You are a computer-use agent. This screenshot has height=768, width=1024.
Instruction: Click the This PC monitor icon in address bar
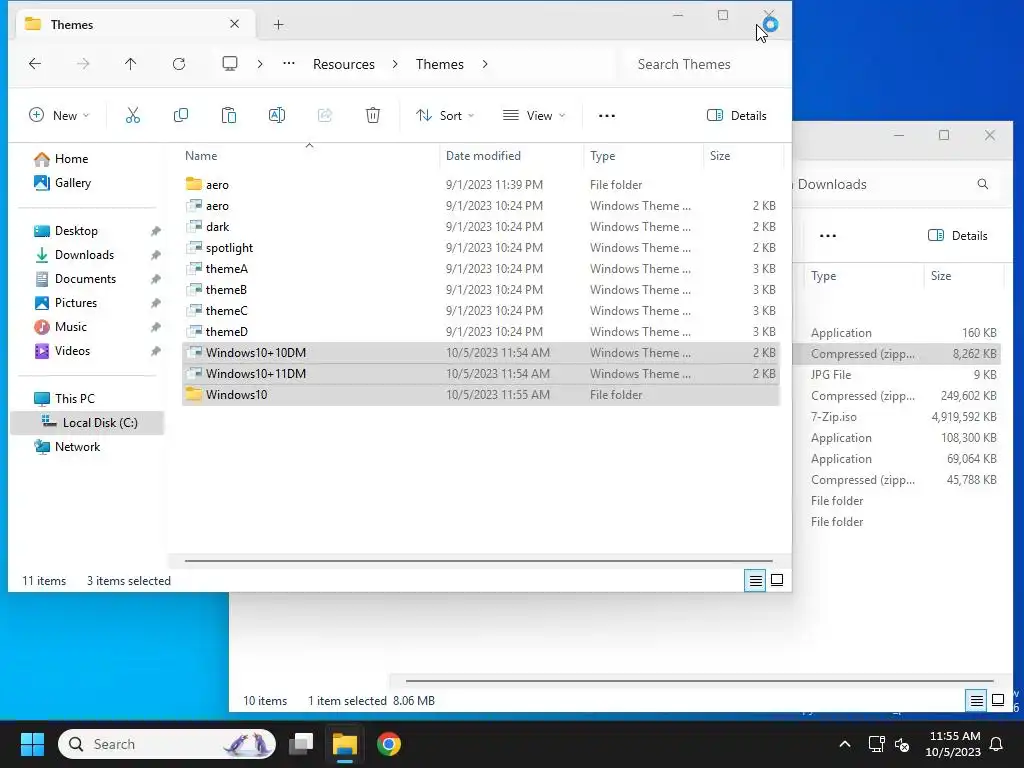point(230,63)
